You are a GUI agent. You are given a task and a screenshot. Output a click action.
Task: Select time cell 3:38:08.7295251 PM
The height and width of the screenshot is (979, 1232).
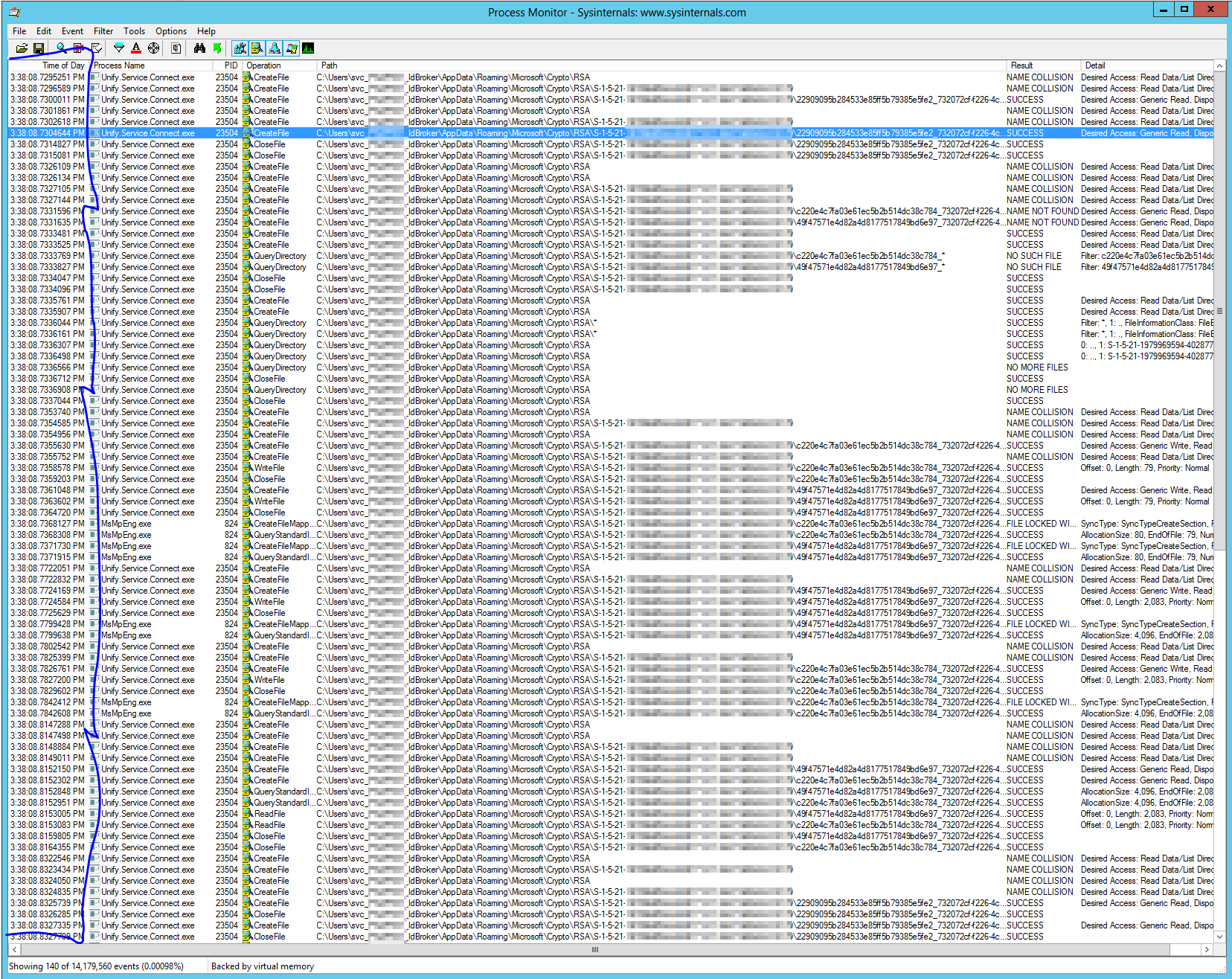tap(47, 77)
